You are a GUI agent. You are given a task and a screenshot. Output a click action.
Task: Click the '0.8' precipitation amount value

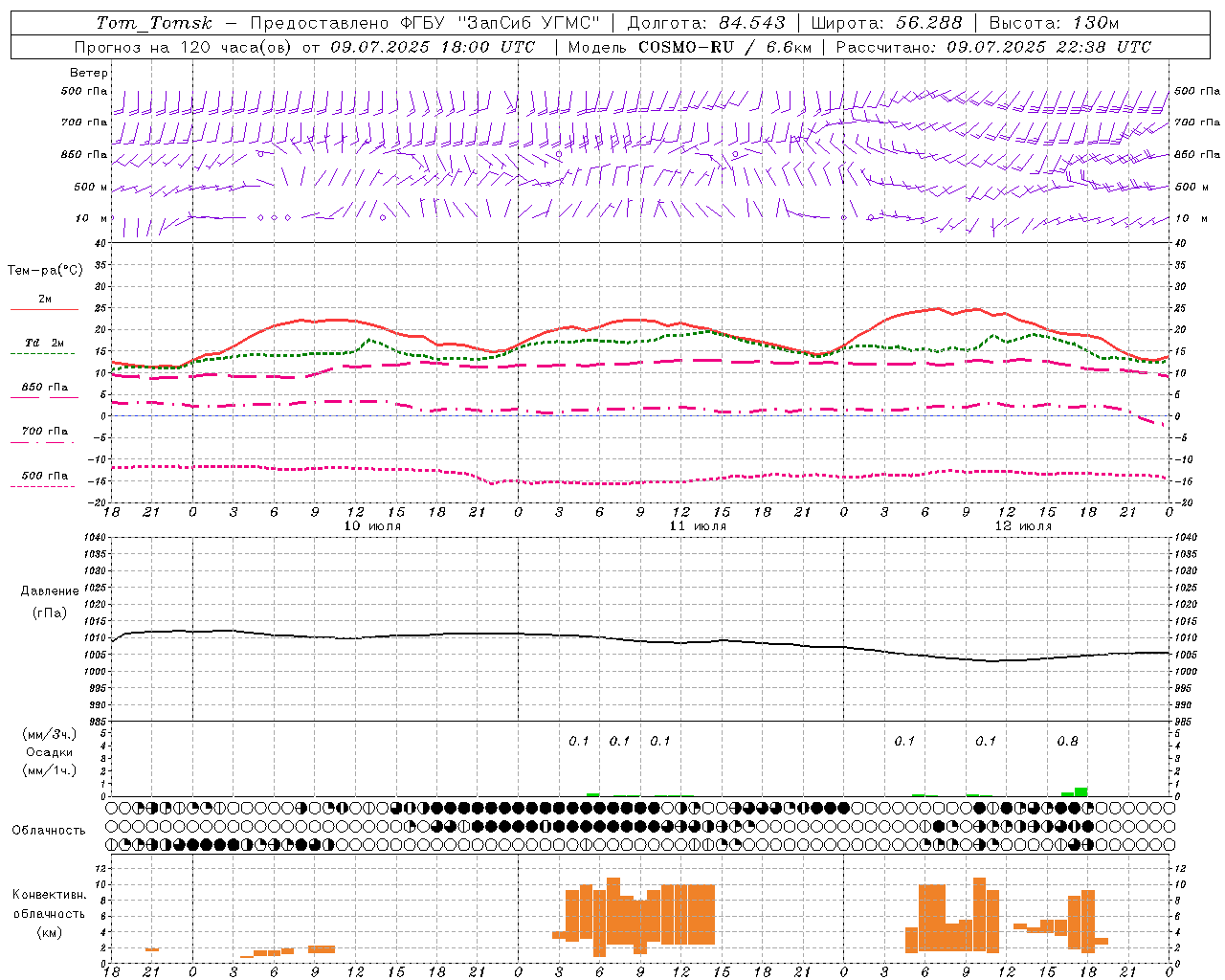1067,741
